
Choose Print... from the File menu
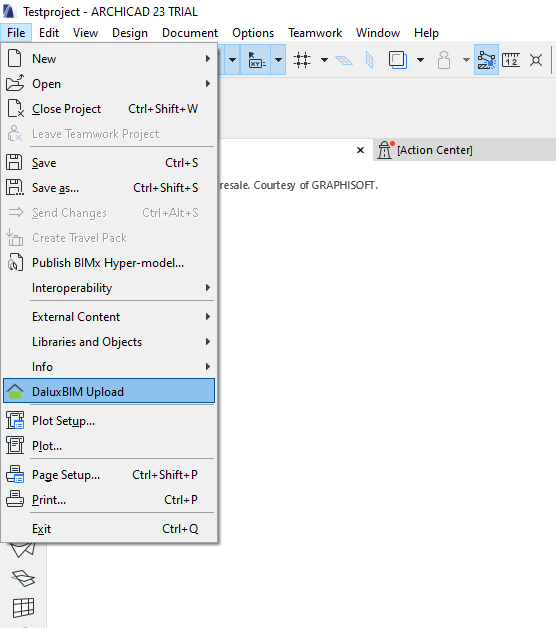pos(109,499)
